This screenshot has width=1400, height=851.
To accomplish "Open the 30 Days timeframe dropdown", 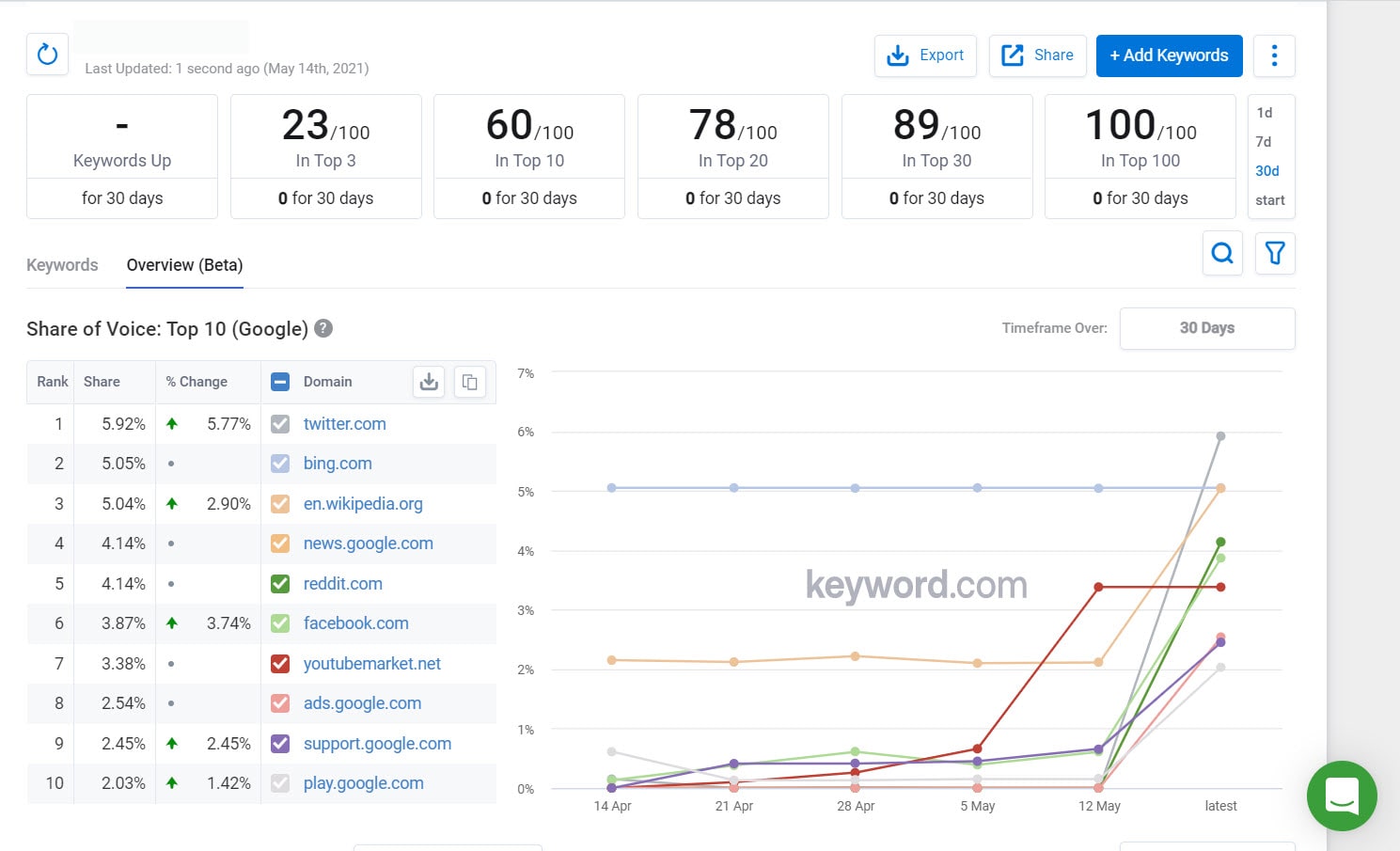I will click(x=1207, y=328).
